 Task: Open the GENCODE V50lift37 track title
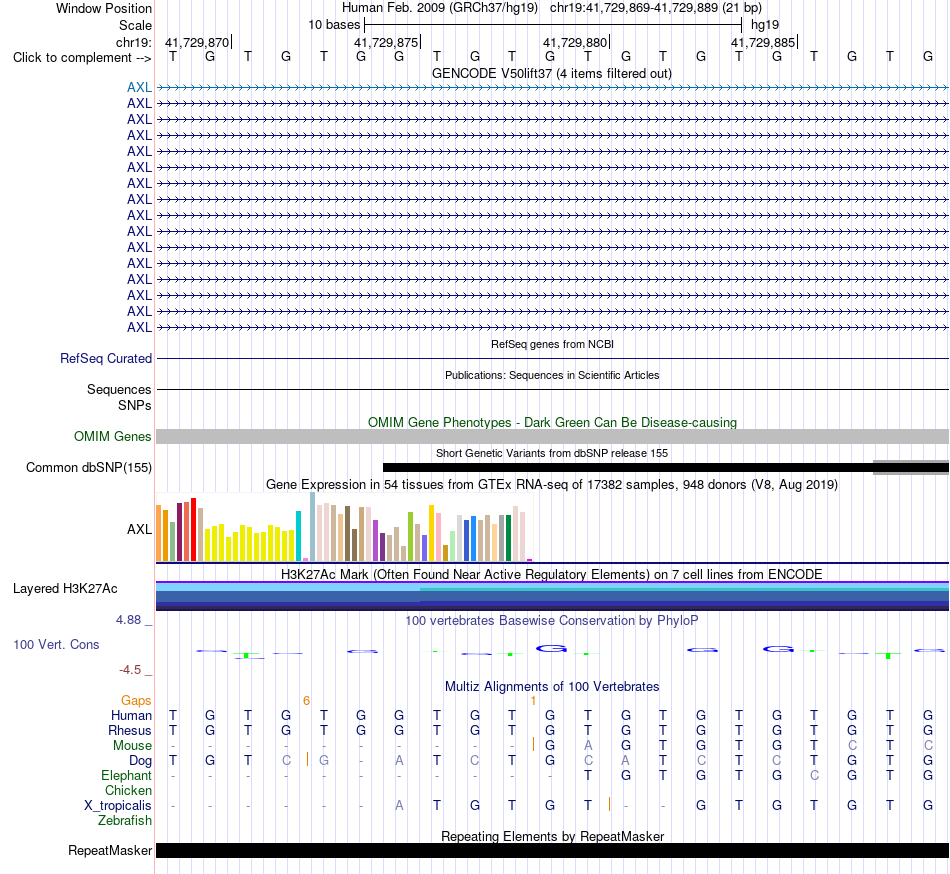coord(551,73)
